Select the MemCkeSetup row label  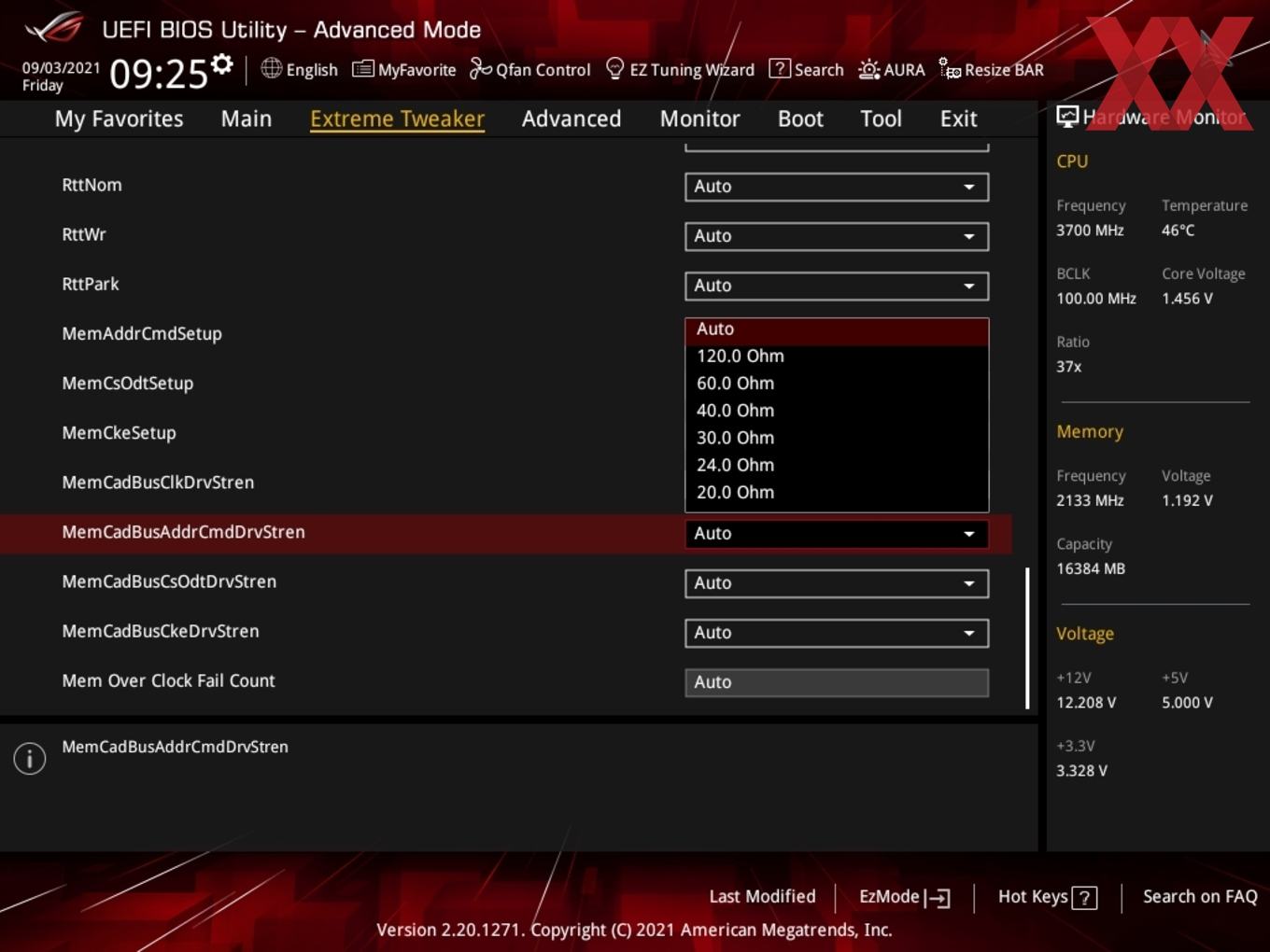[119, 433]
